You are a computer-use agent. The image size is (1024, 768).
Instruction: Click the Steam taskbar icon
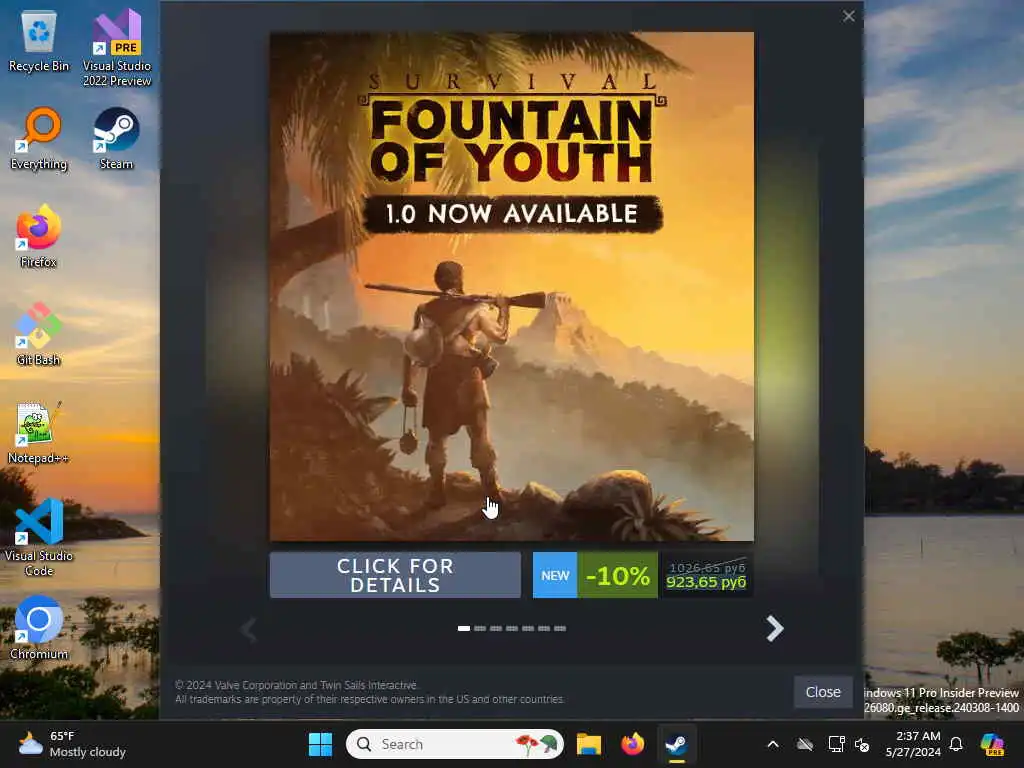click(x=676, y=744)
